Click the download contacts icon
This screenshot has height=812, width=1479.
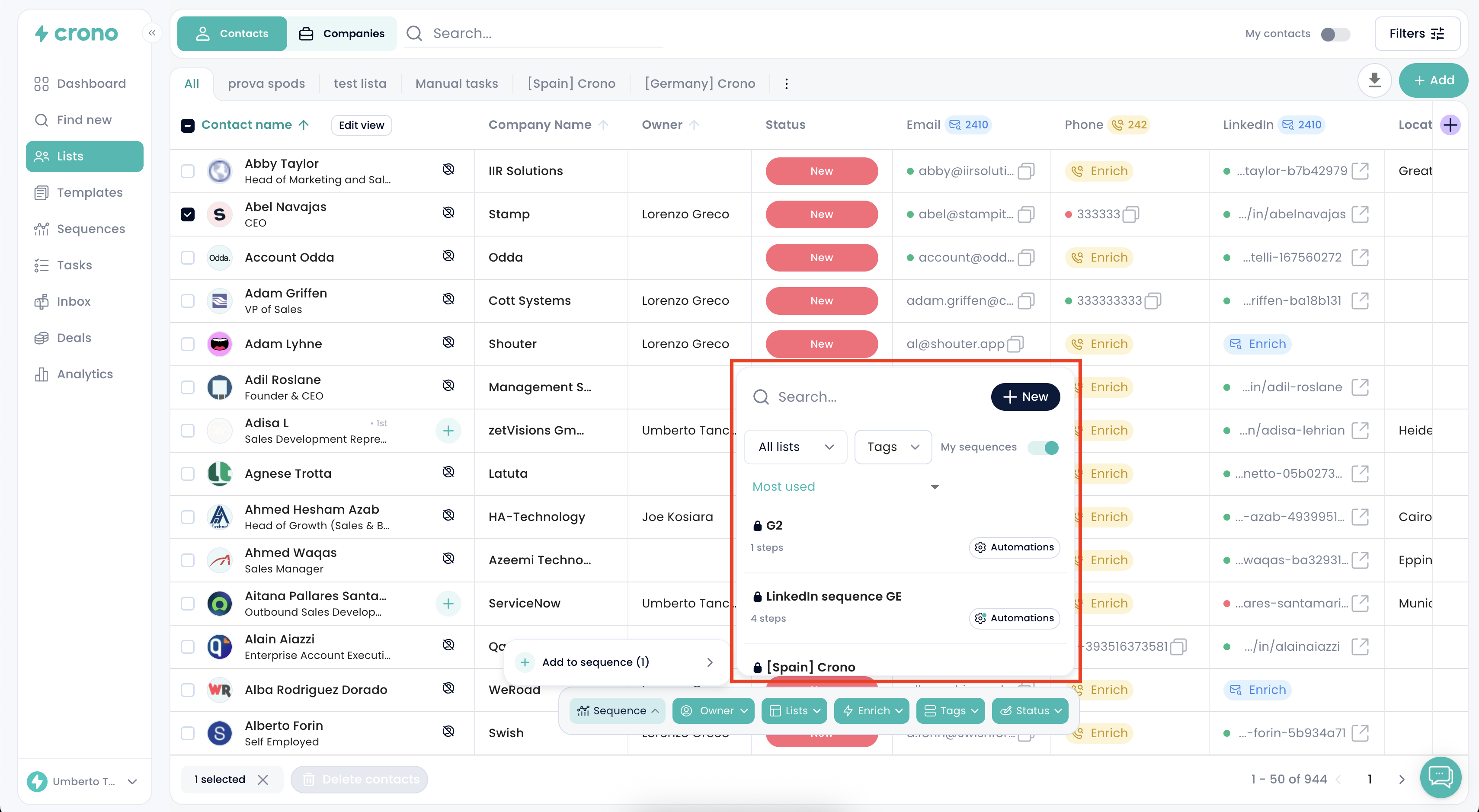click(x=1374, y=80)
